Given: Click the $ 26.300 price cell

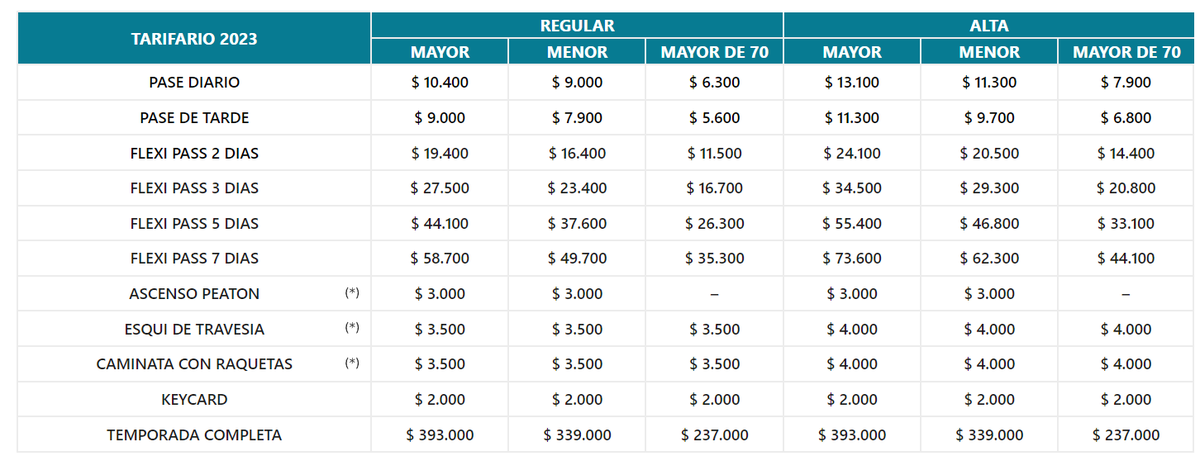Looking at the screenshot, I should [714, 223].
